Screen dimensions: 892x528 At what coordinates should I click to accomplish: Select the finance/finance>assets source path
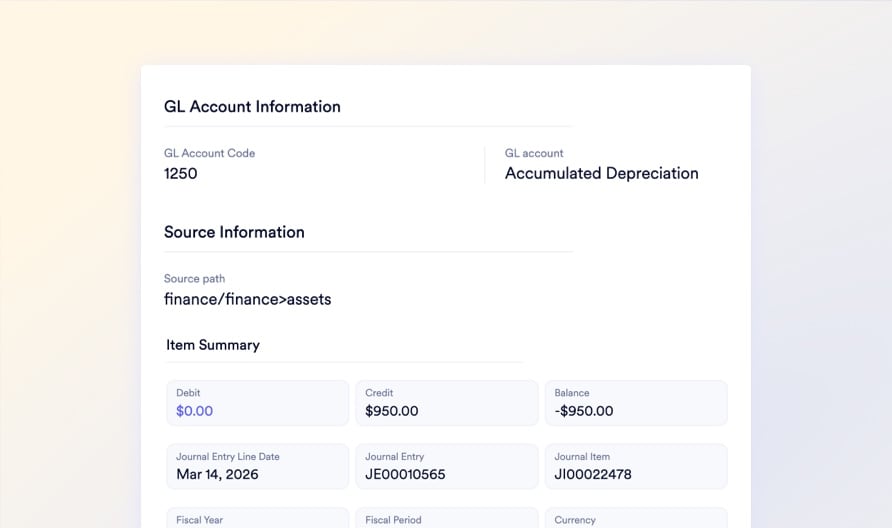click(x=247, y=298)
